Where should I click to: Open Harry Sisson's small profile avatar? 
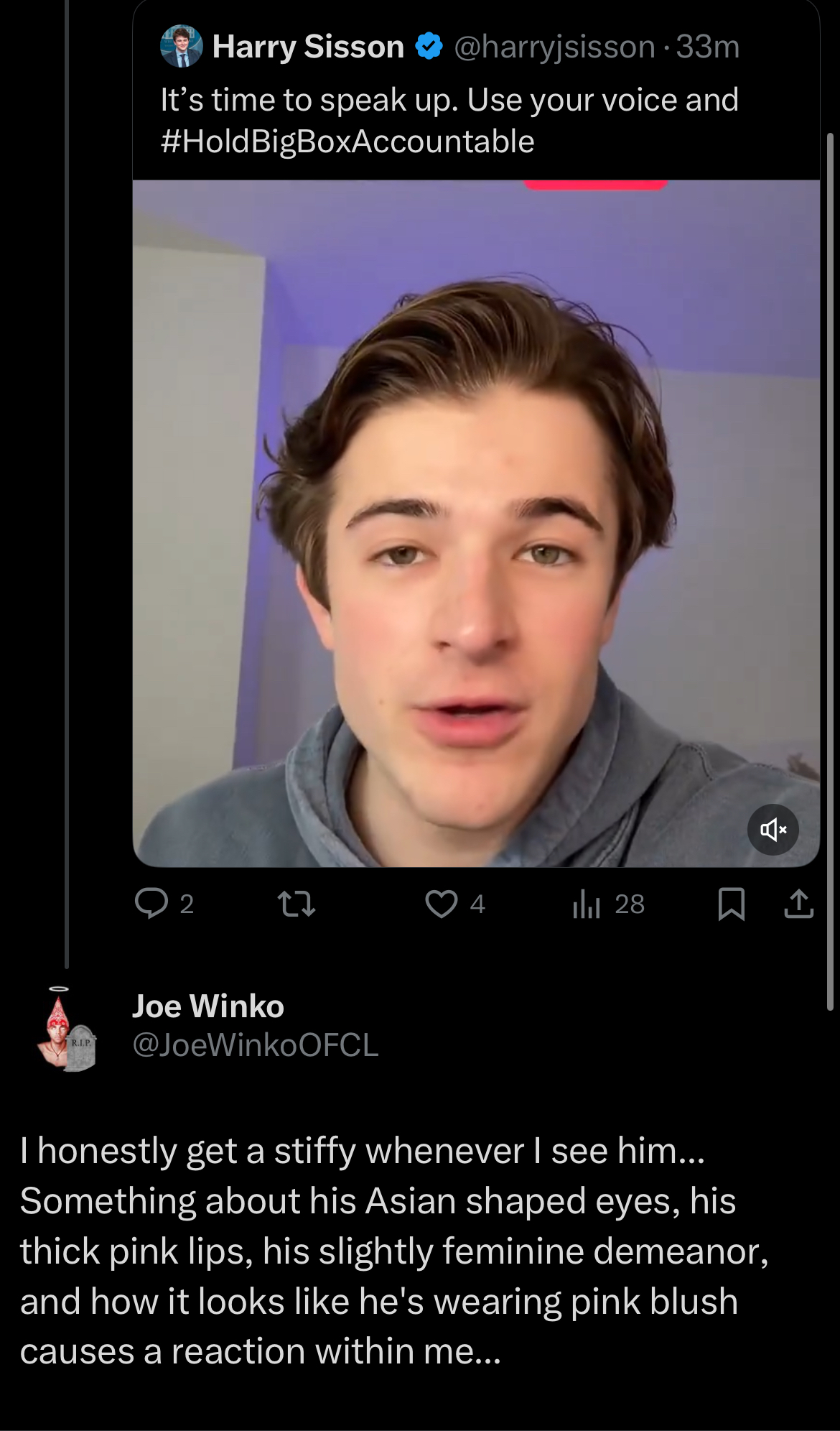point(181,46)
